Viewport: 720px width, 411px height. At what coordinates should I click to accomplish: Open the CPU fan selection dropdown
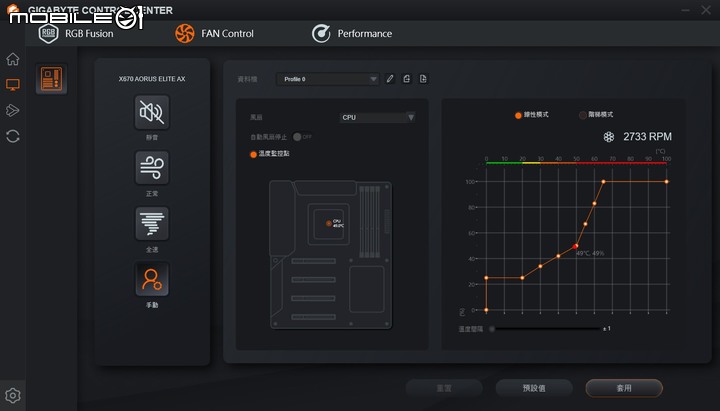tap(377, 118)
